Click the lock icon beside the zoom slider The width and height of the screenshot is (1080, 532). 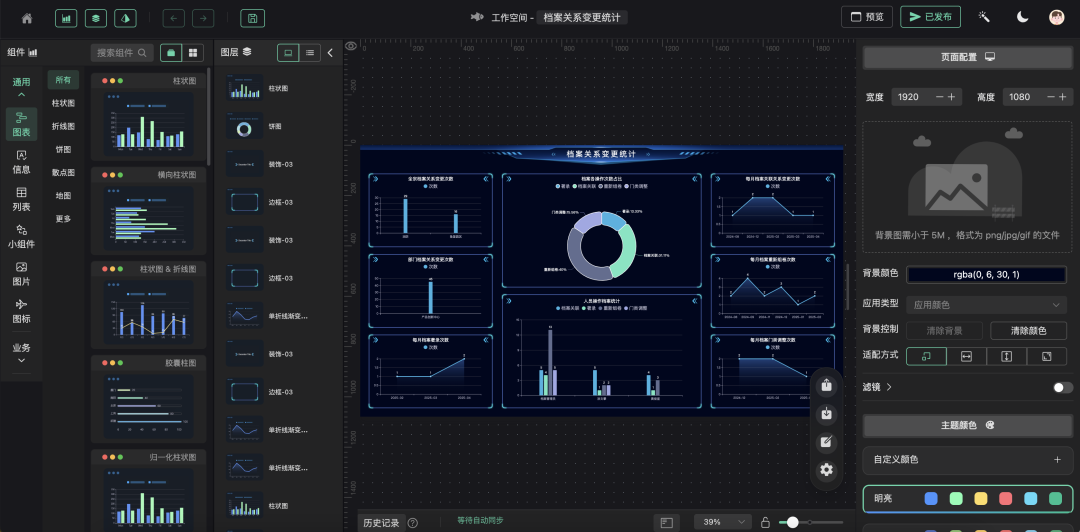[x=765, y=522]
